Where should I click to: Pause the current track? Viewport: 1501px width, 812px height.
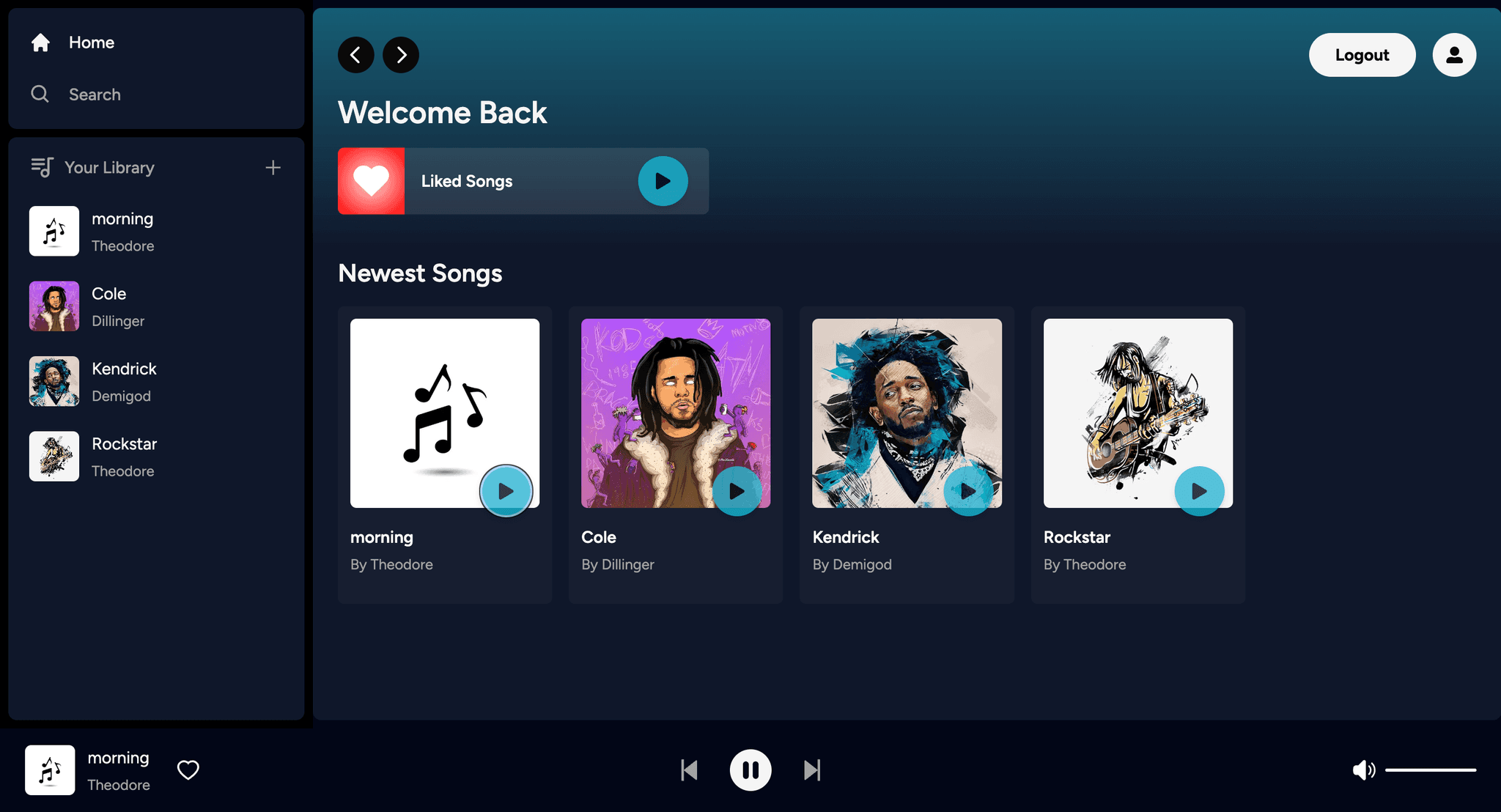click(750, 770)
